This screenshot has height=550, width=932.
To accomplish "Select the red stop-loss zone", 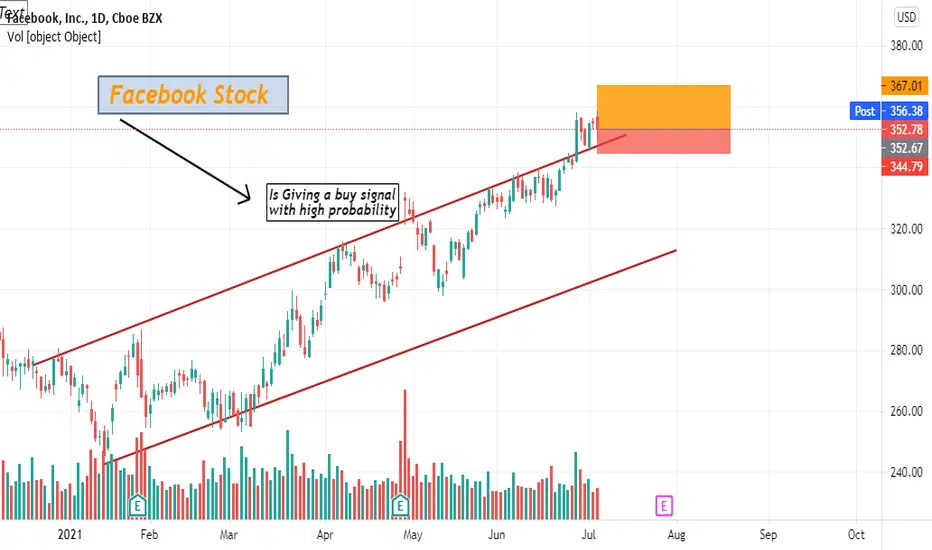I will pyautogui.click(x=663, y=142).
